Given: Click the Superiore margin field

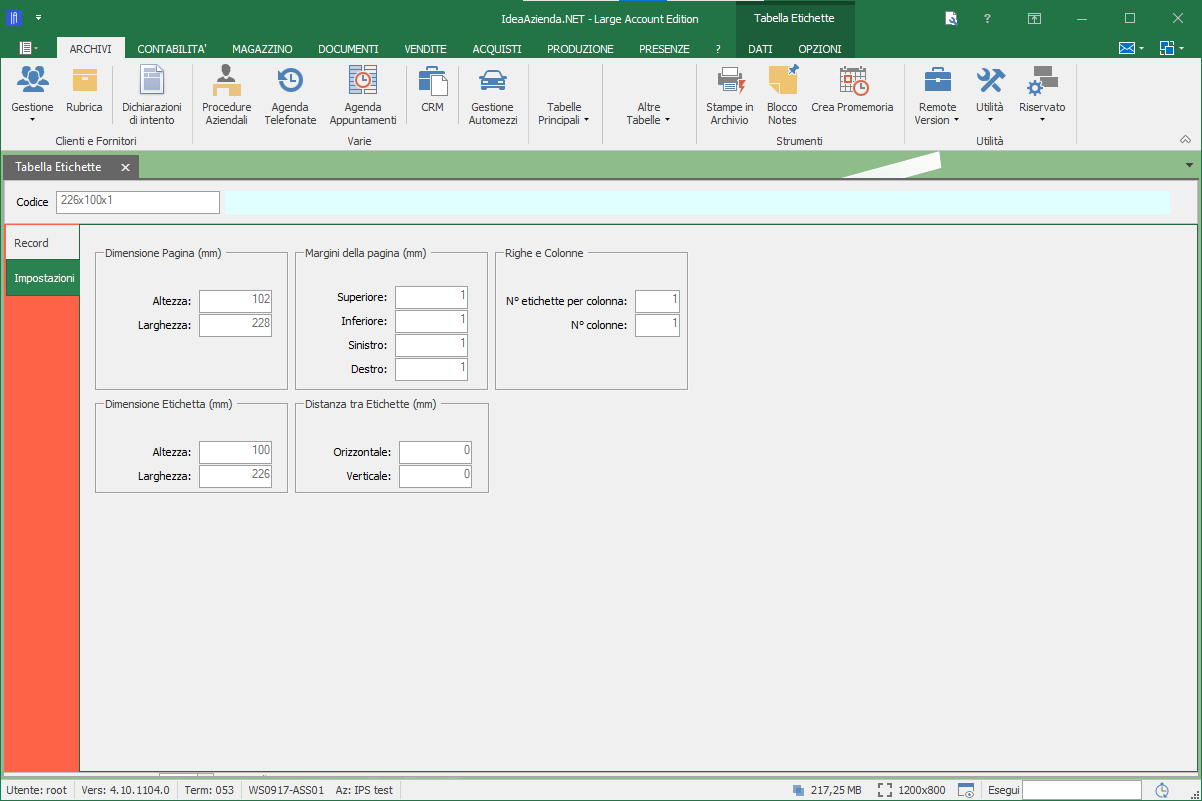Looking at the screenshot, I should pyautogui.click(x=432, y=297).
